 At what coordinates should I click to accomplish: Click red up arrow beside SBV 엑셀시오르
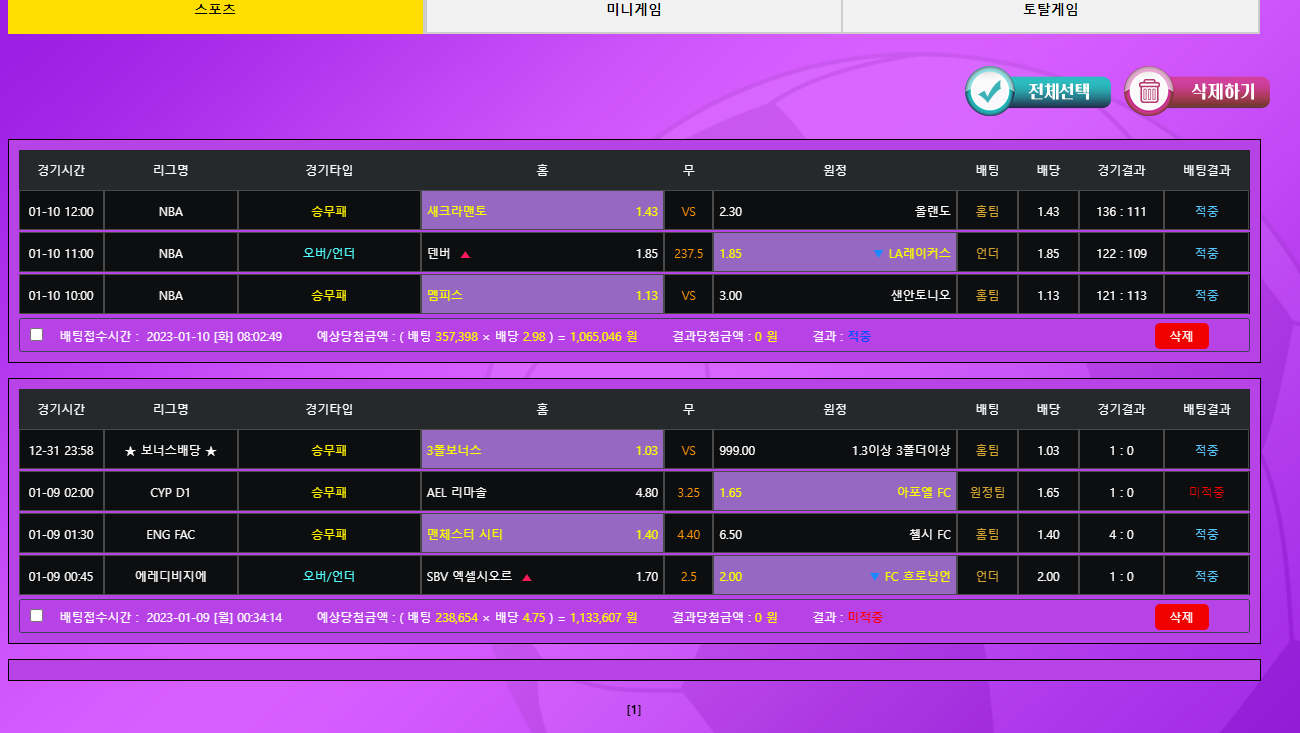pyautogui.click(x=526, y=577)
